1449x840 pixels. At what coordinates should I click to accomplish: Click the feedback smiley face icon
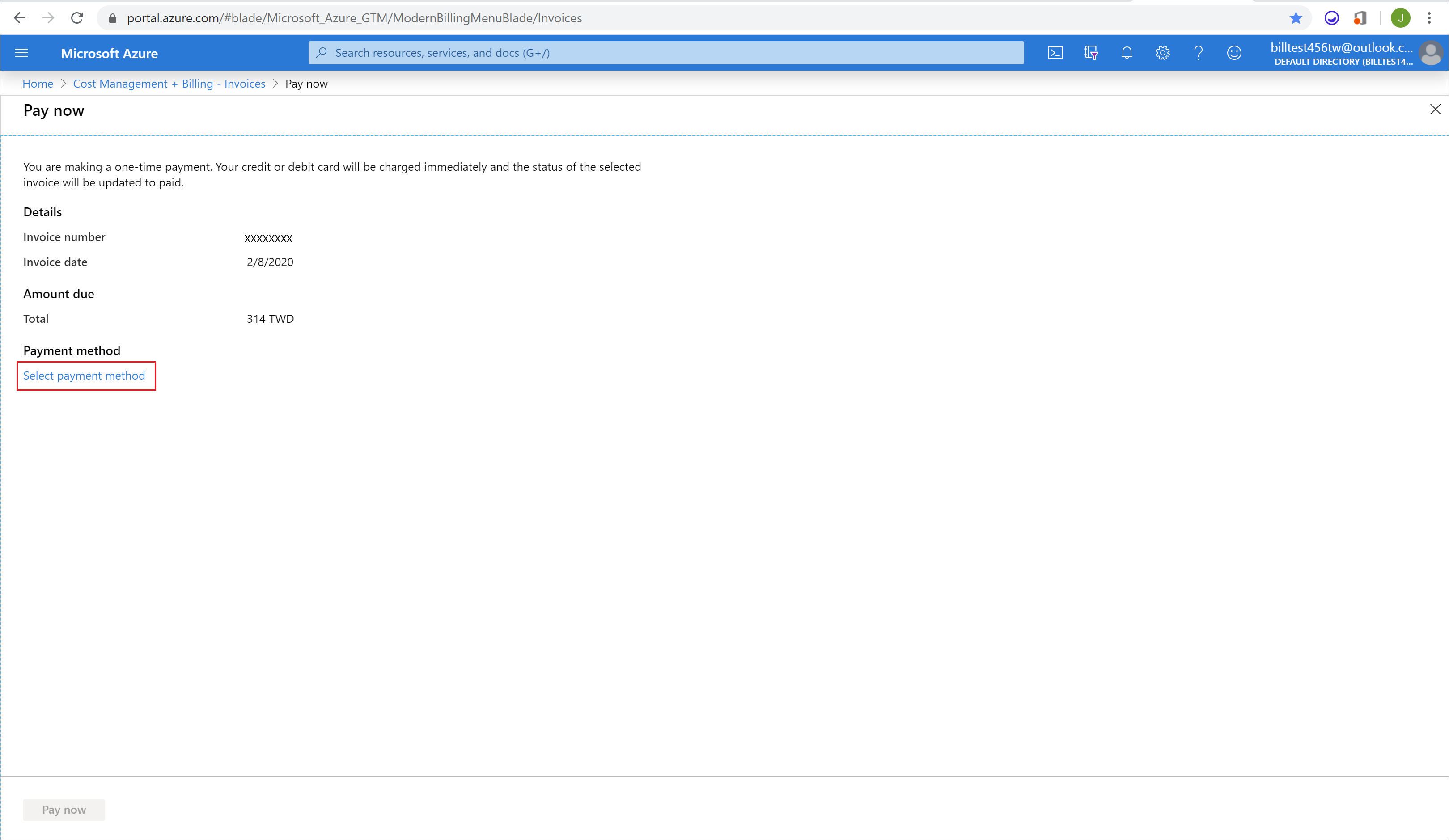[x=1233, y=52]
